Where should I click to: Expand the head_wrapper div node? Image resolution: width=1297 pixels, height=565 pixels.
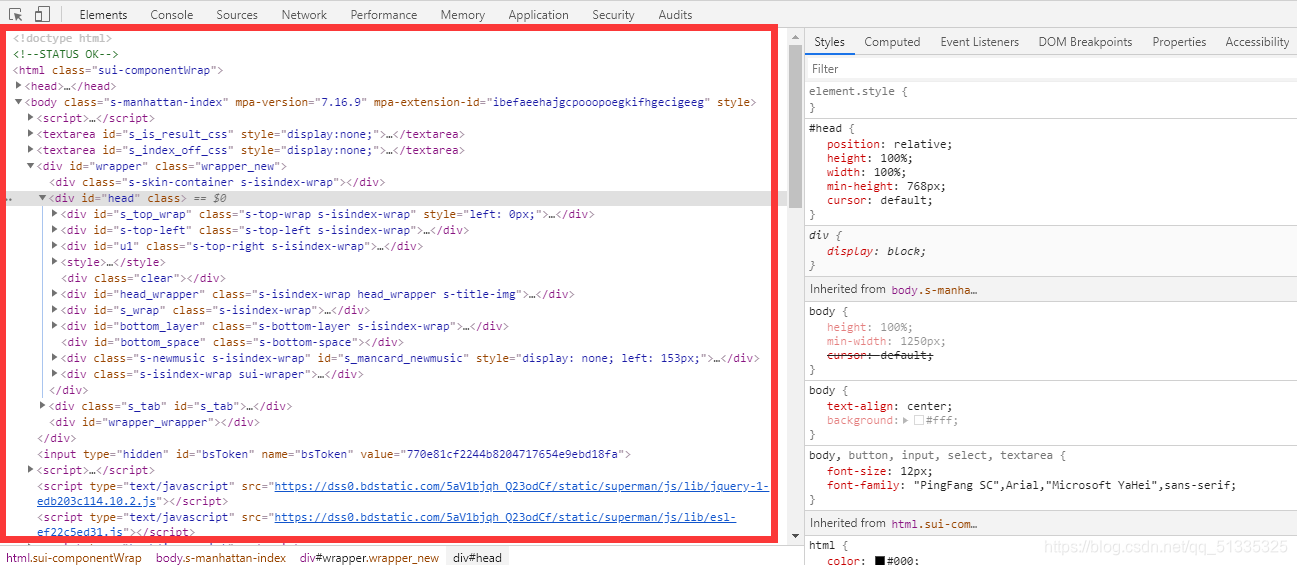55,294
